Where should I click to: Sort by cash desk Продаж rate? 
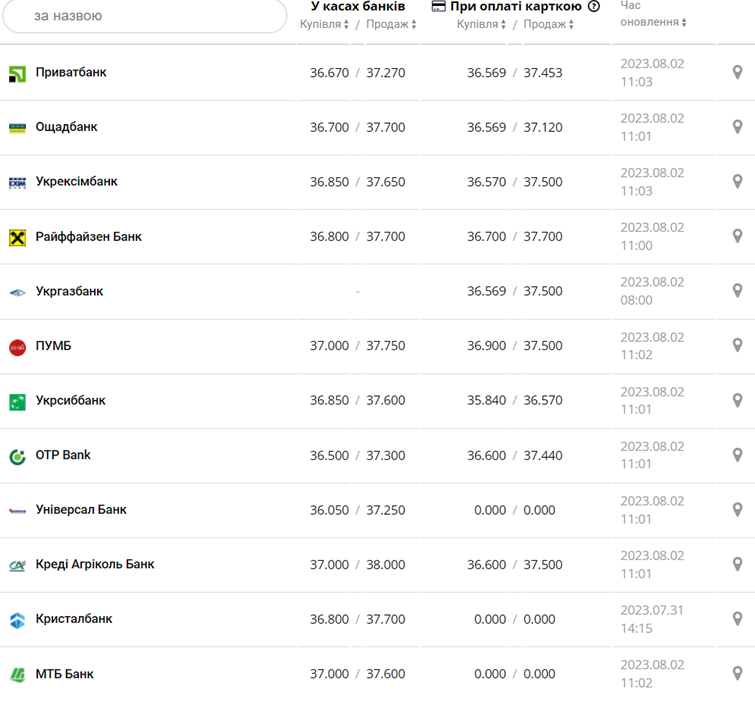click(391, 24)
